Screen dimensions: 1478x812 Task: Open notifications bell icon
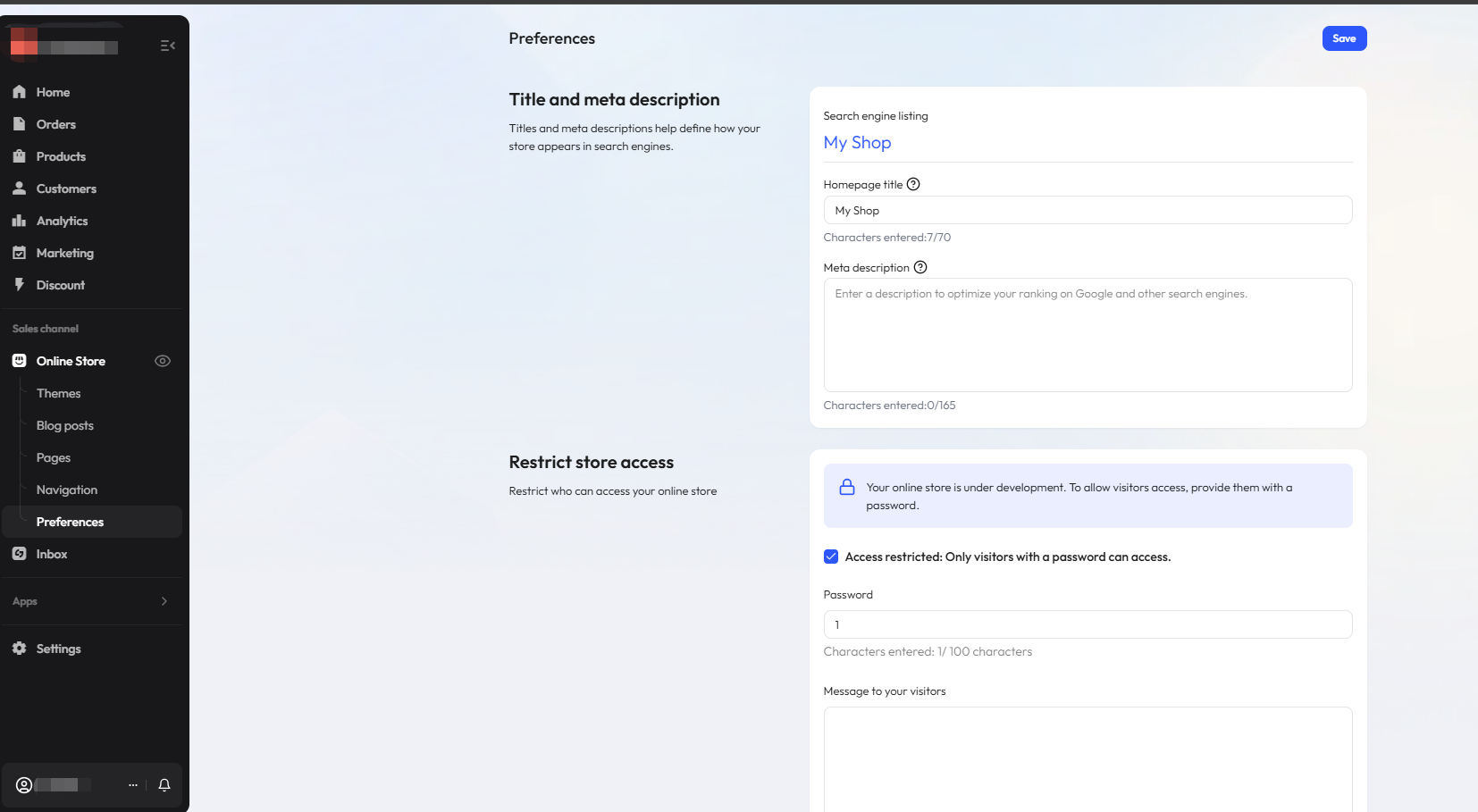coord(164,785)
